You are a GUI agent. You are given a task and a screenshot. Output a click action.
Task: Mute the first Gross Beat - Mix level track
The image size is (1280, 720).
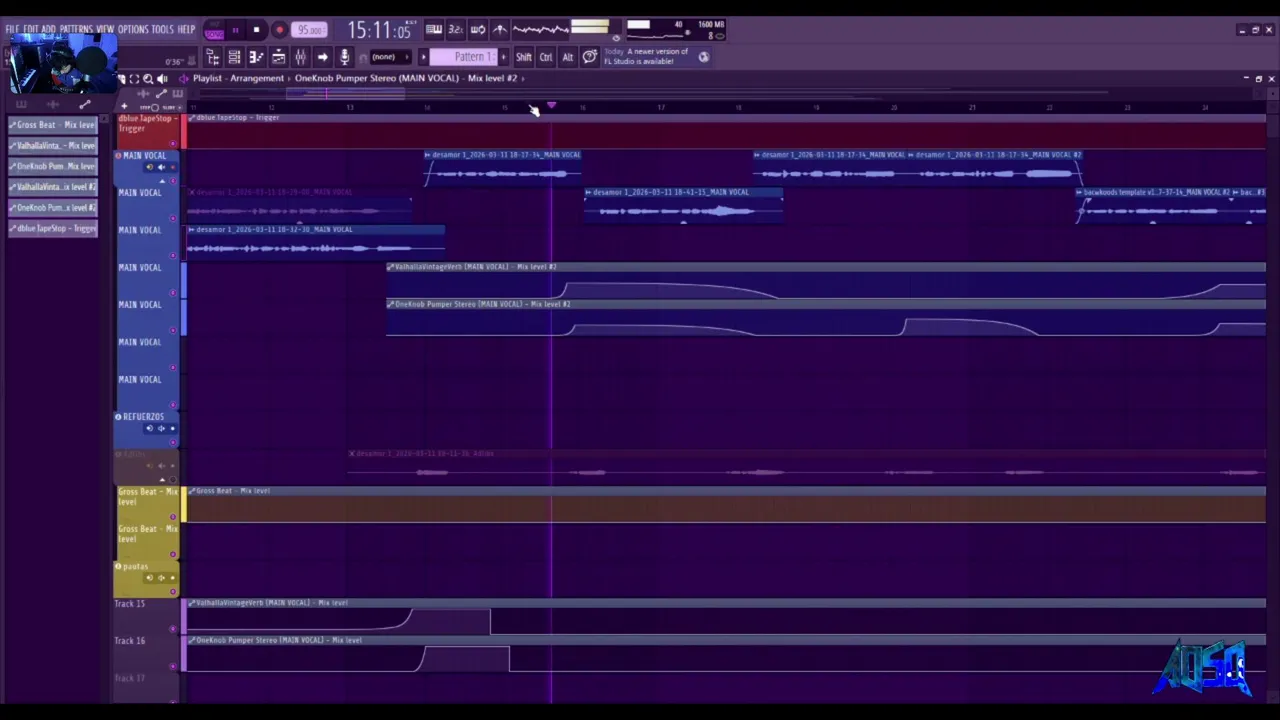point(173,517)
